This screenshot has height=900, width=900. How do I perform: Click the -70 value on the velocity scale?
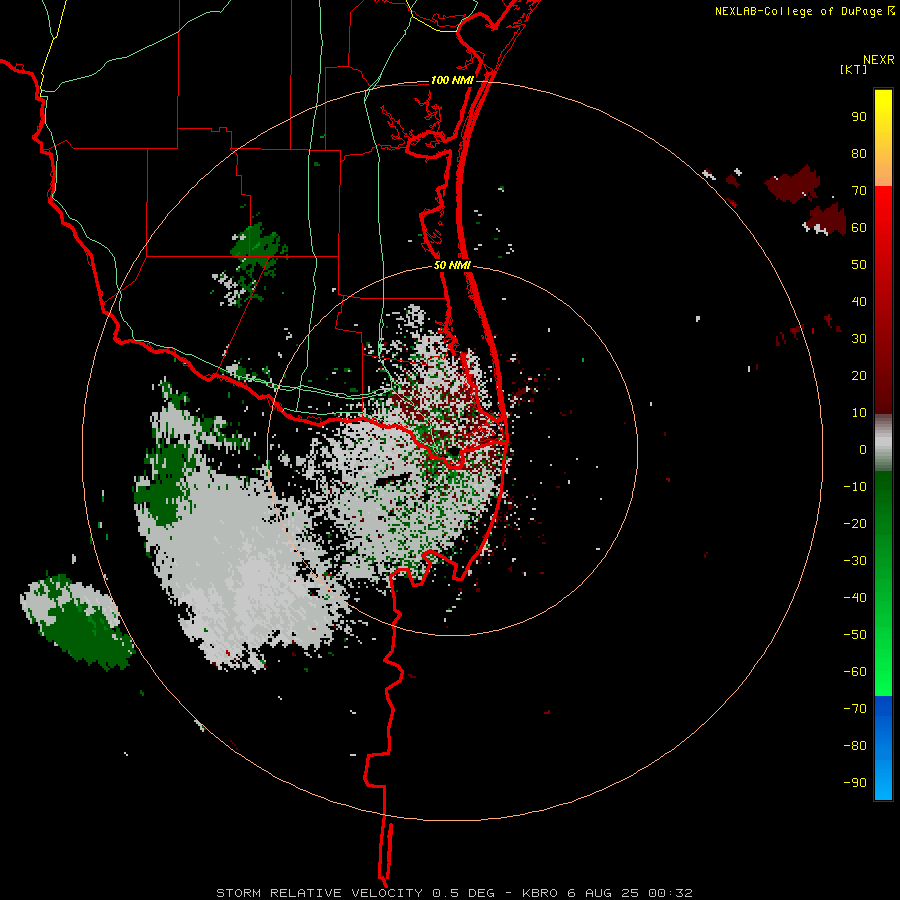[855, 709]
